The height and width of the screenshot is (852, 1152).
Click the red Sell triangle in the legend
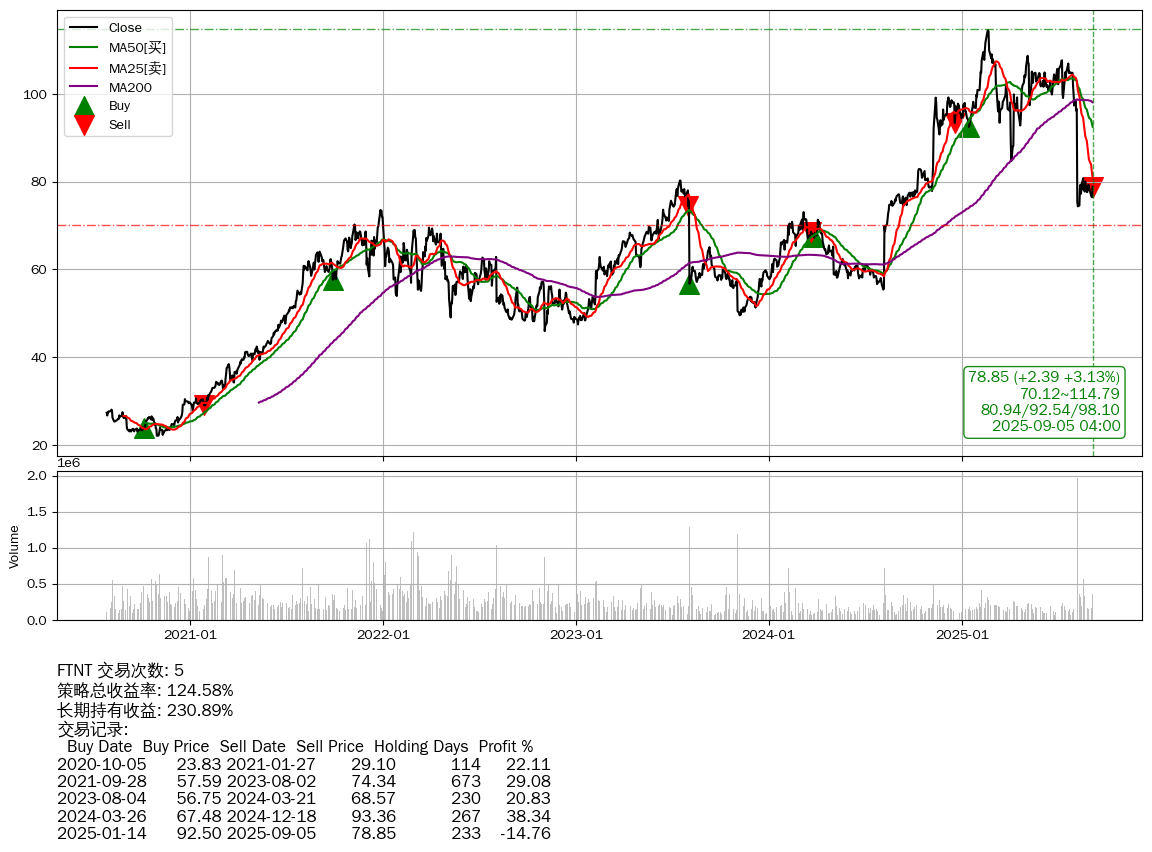[x=85, y=125]
